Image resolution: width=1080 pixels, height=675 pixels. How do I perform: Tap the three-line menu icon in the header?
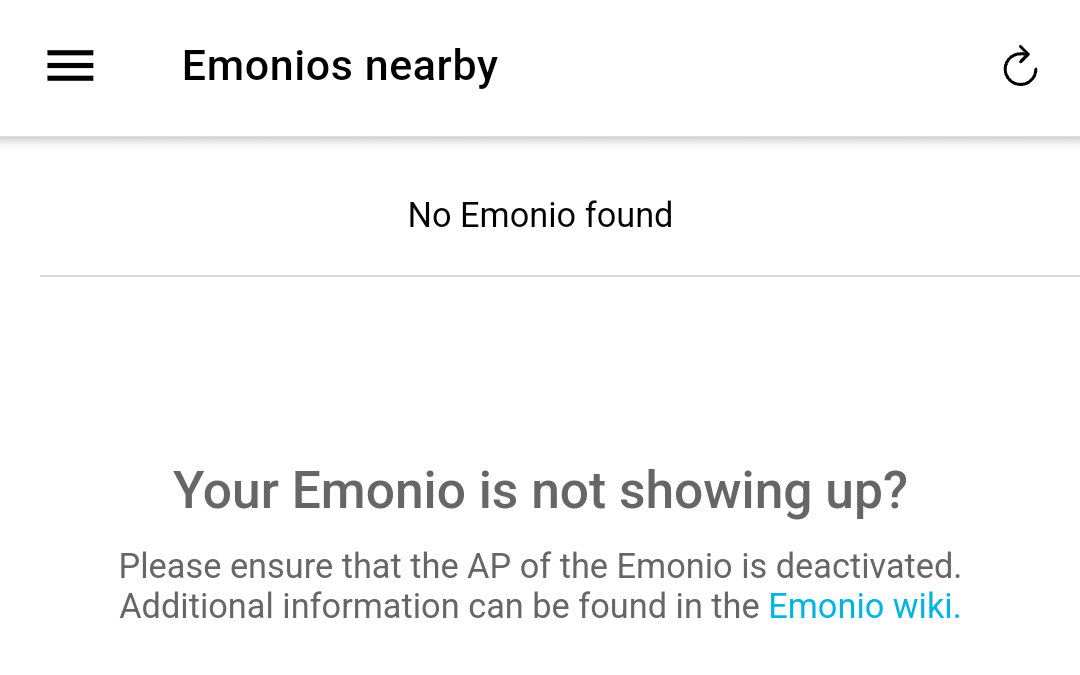pyautogui.click(x=70, y=66)
